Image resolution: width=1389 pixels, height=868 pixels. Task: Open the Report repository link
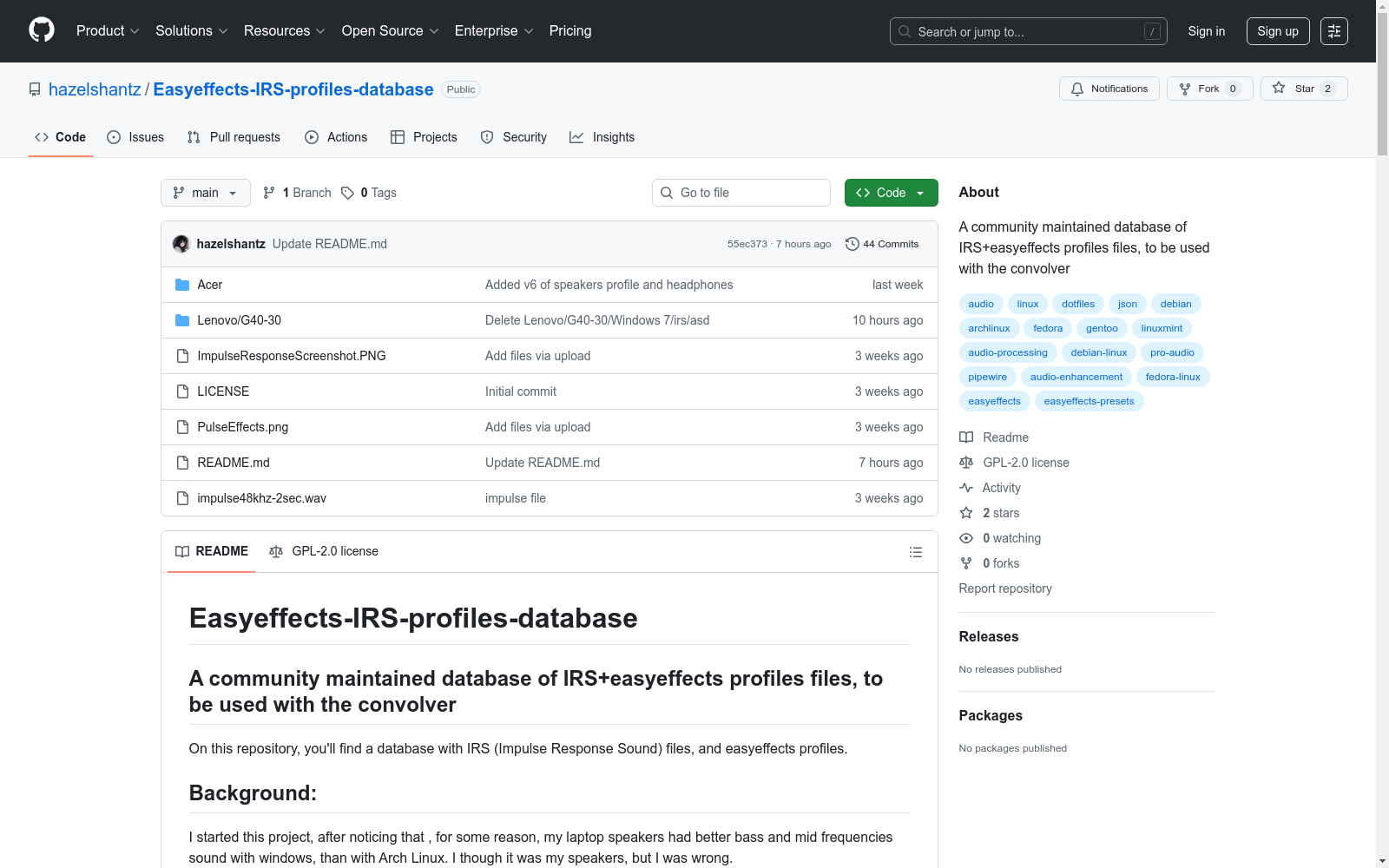click(1004, 589)
